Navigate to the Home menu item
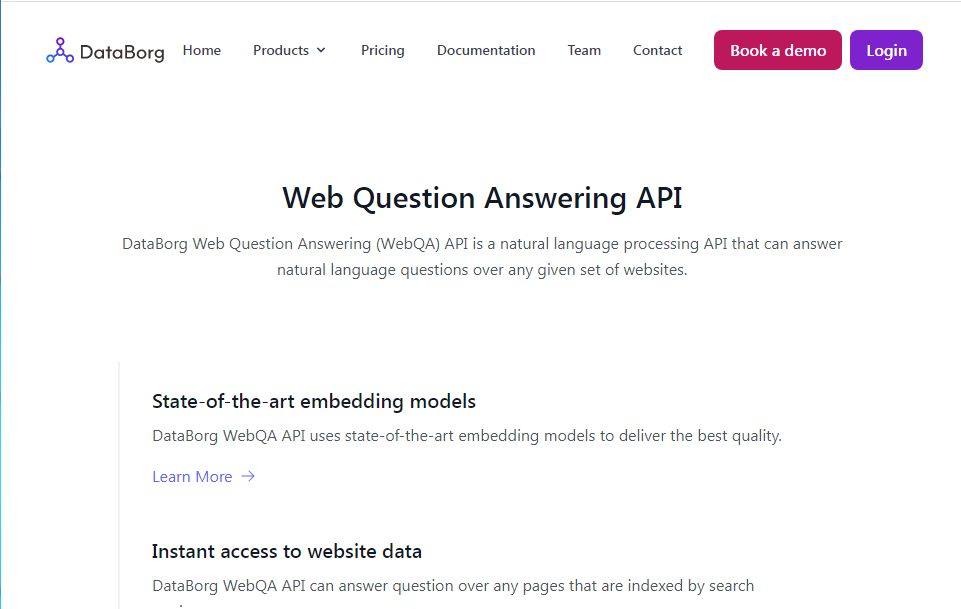This screenshot has height=609, width=961. coord(201,50)
